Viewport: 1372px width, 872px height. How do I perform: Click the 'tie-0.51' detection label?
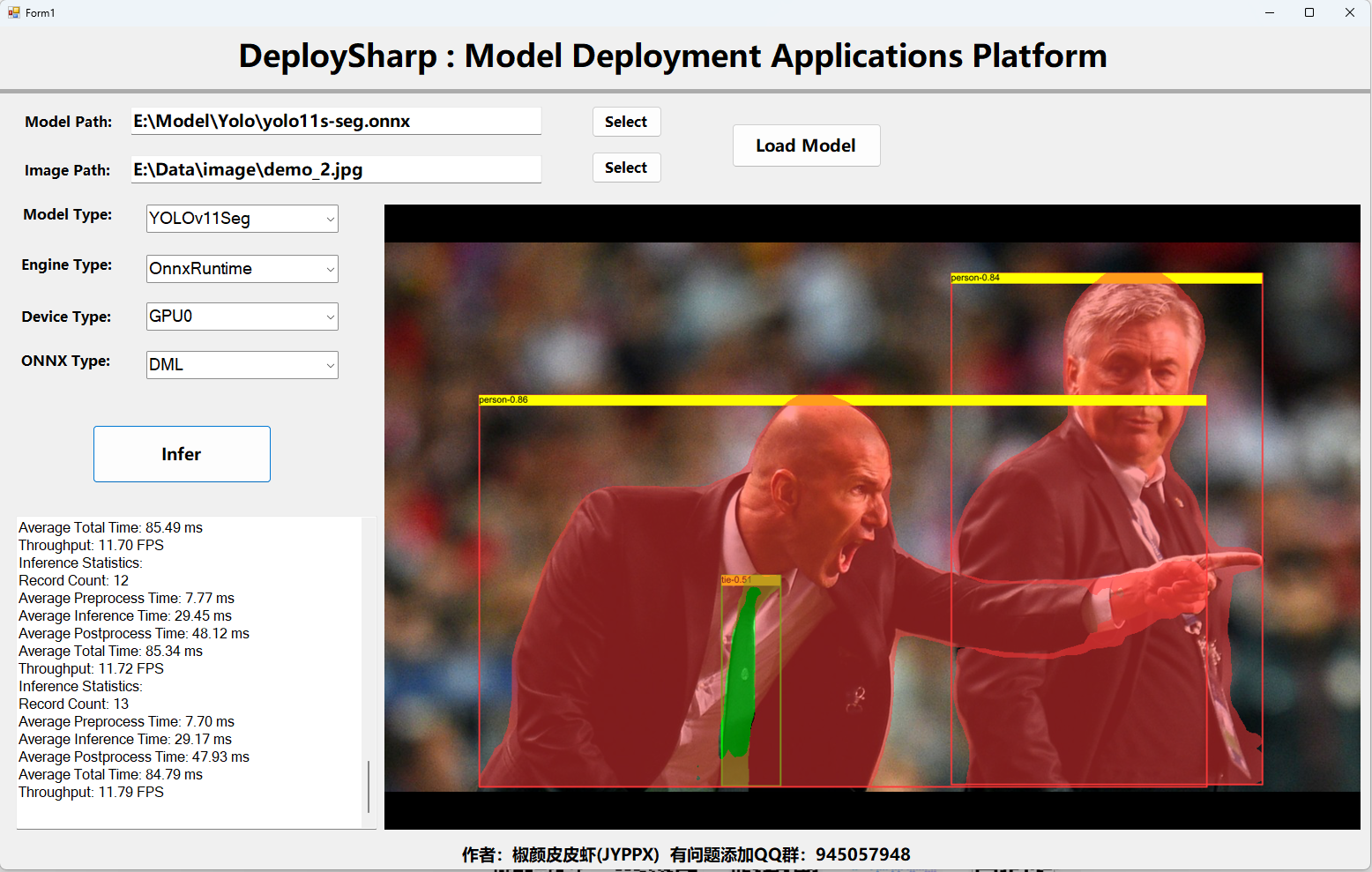(x=736, y=580)
